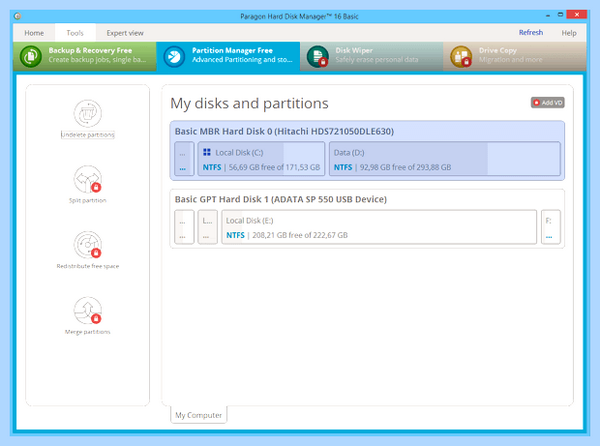Select small first partition on Hitachi Disk 0
Image resolution: width=600 pixels, height=446 pixels.
pyautogui.click(x=184, y=159)
